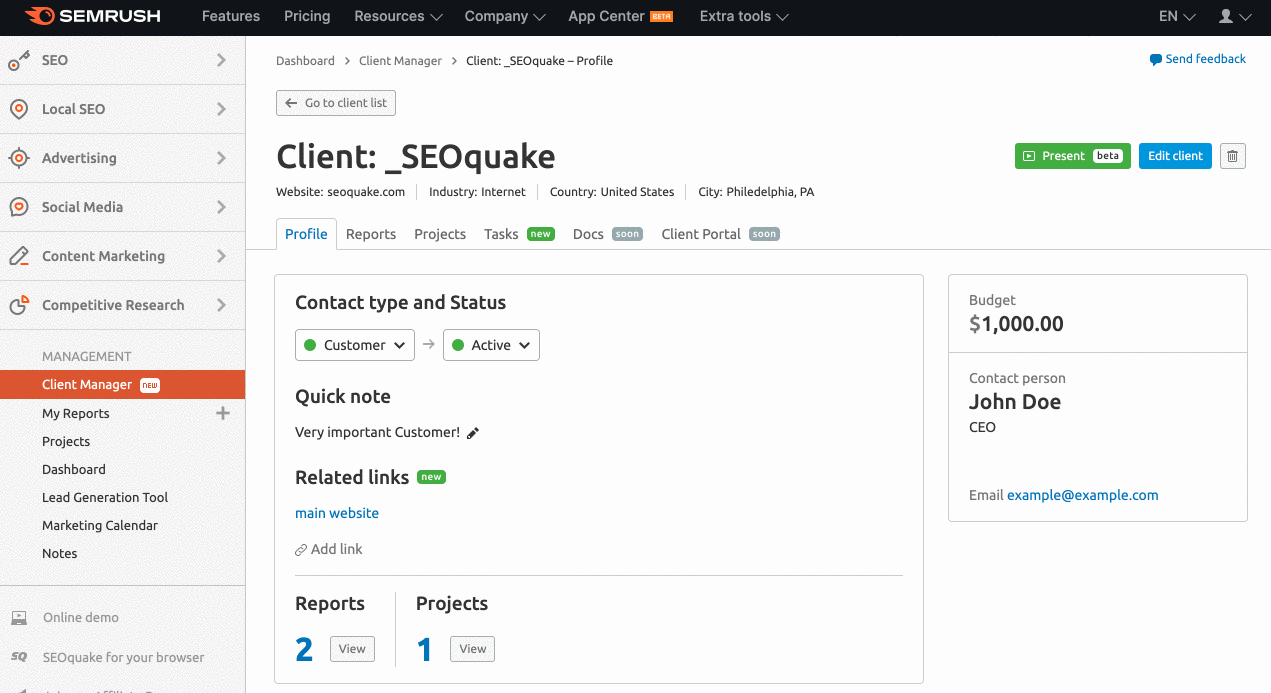Open the Extra tools menu

click(744, 16)
